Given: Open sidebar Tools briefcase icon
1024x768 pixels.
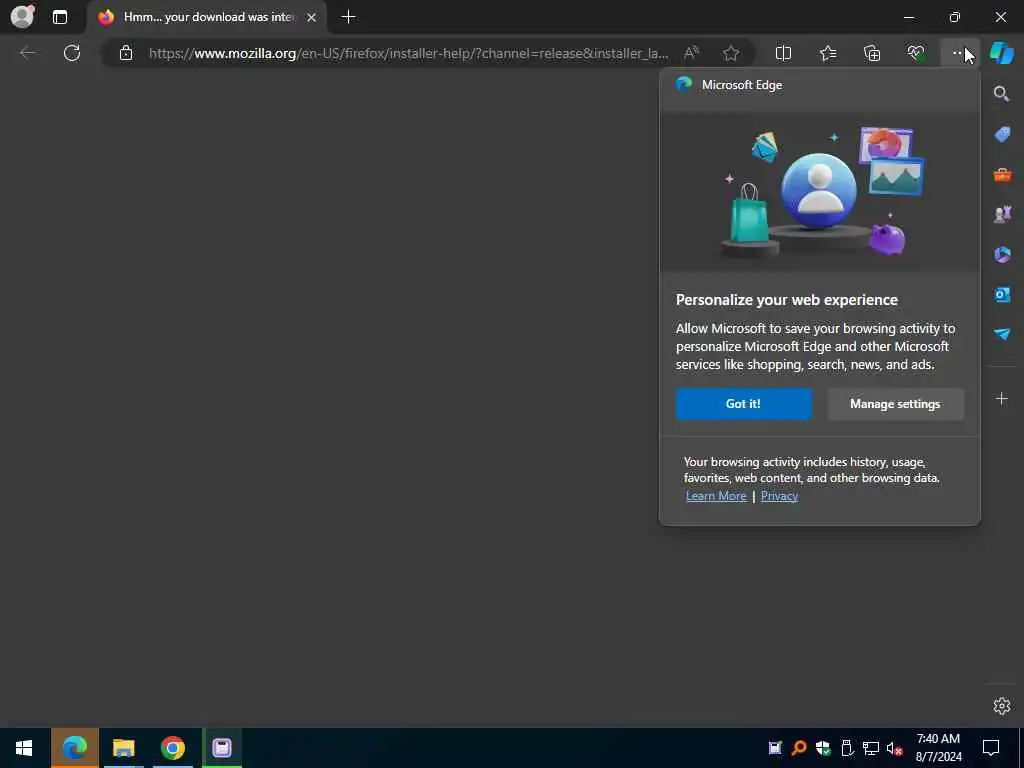Looking at the screenshot, I should point(1002,174).
